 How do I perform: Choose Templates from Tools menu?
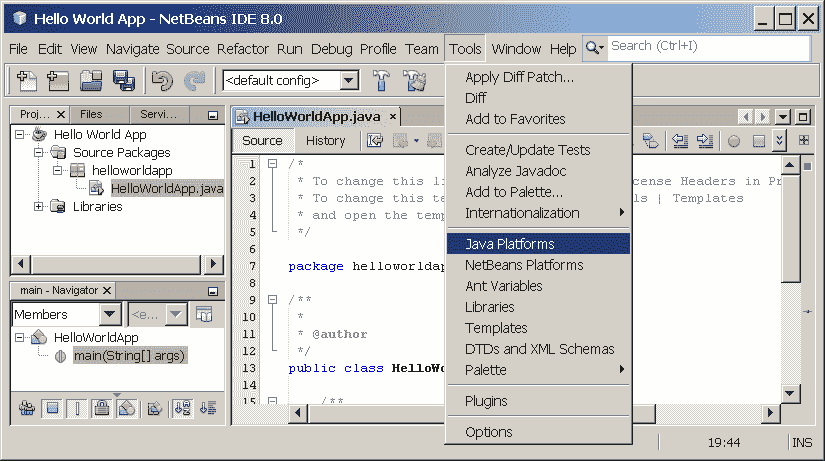538,328
